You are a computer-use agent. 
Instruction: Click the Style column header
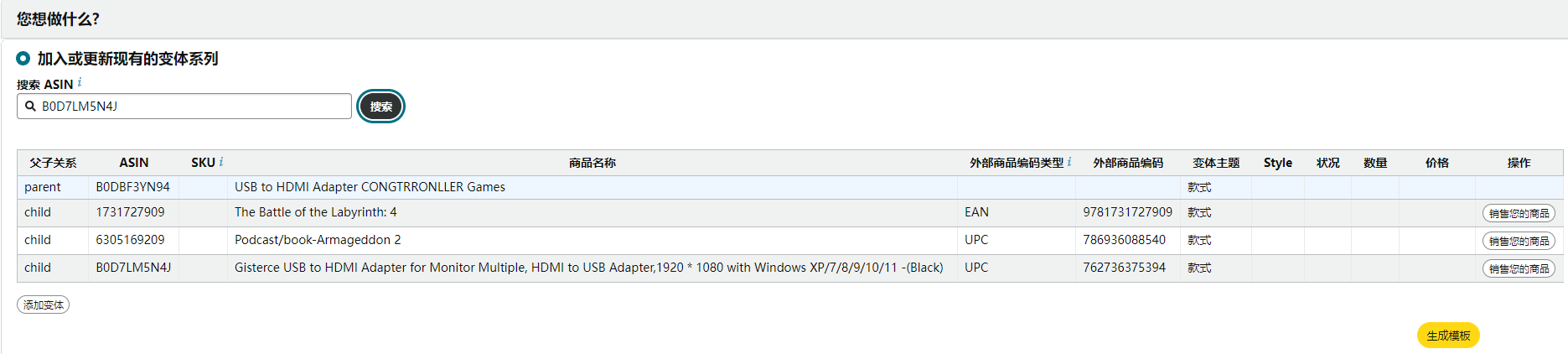coord(1278,163)
